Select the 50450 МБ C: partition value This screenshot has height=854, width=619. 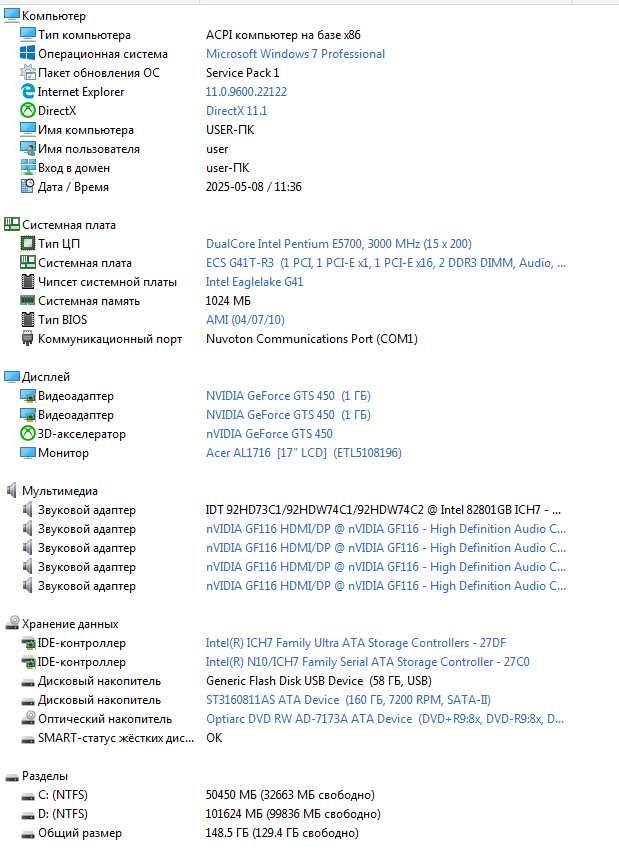(x=290, y=795)
